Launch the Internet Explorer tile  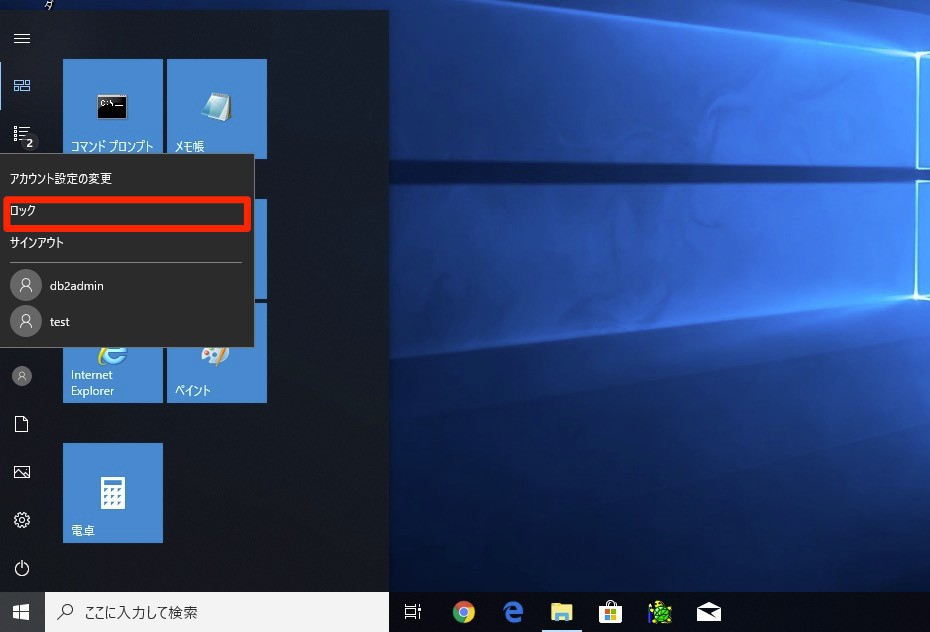click(x=113, y=375)
